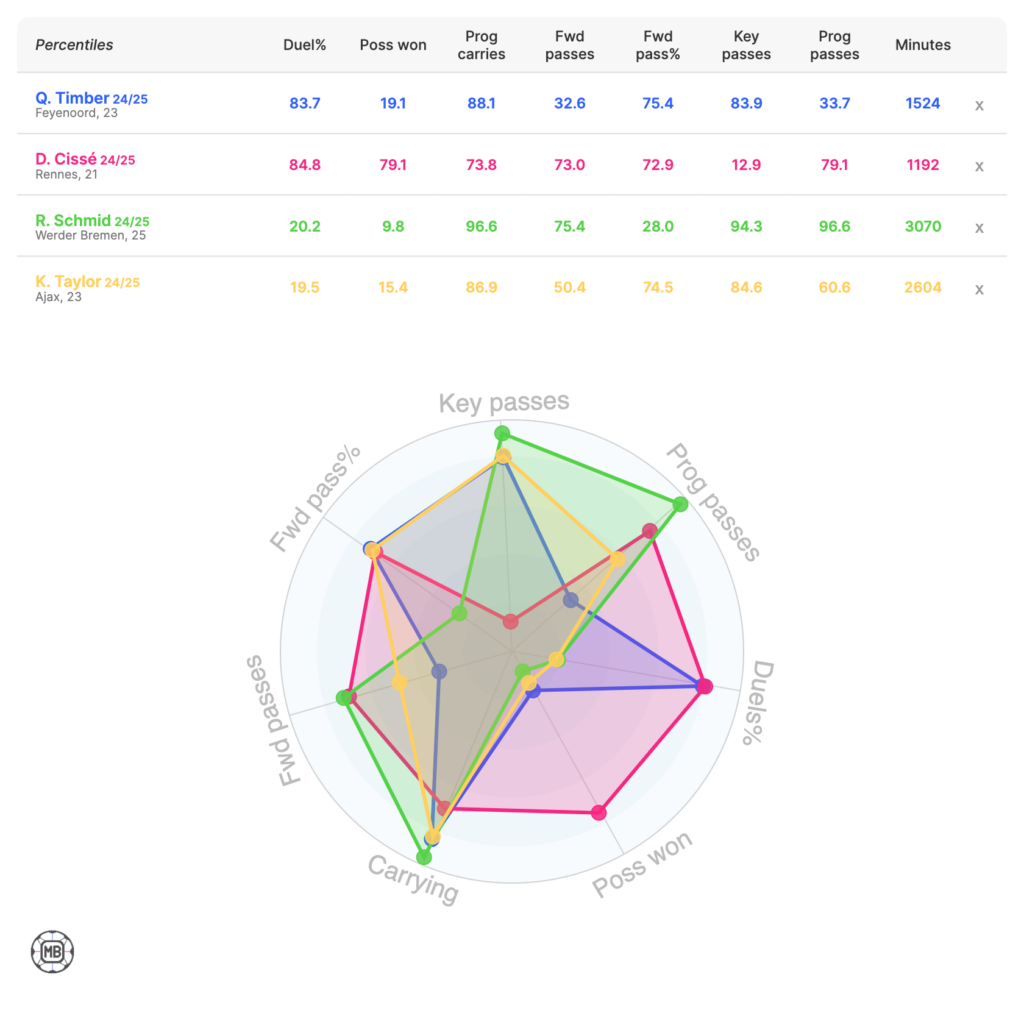
Task: Click the MB logo icon
Action: [x=52, y=952]
